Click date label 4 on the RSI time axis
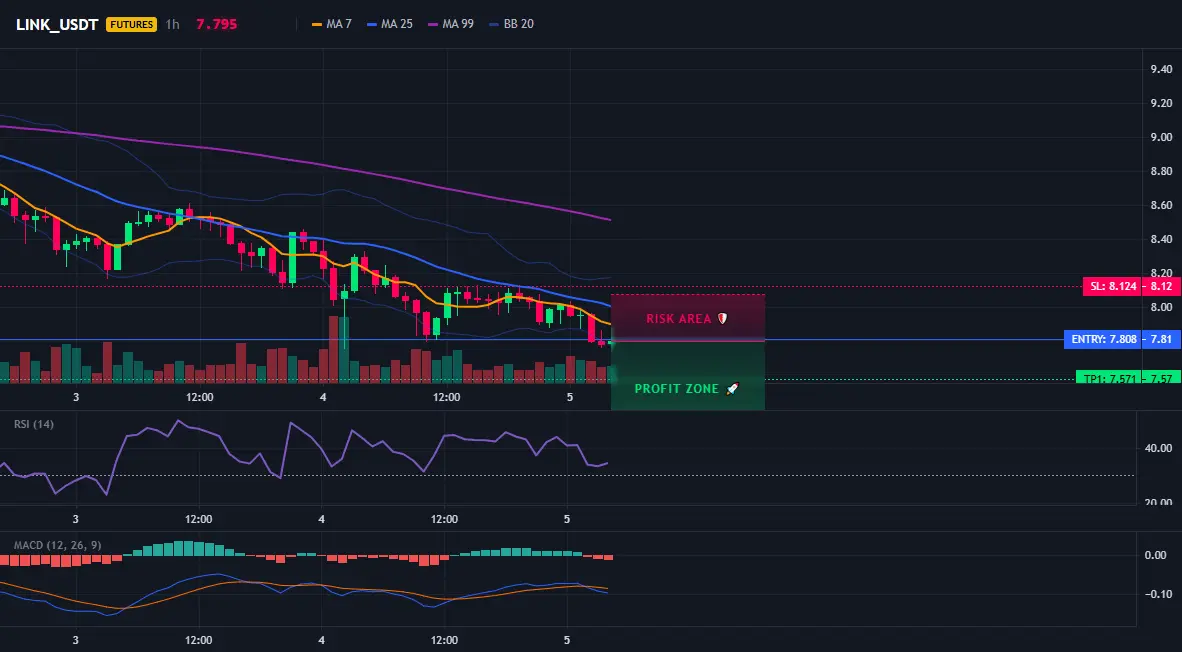The width and height of the screenshot is (1182, 652). point(323,519)
